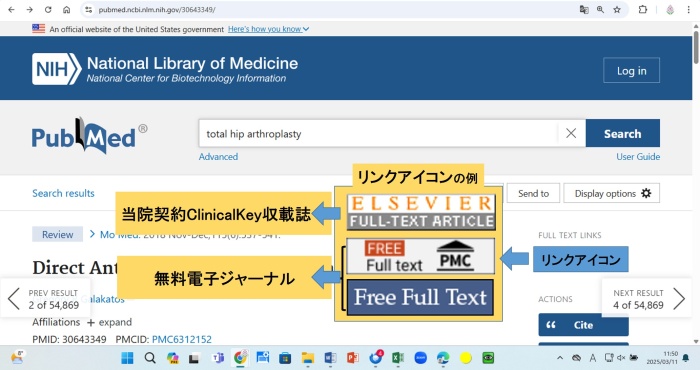Click the FULL TEXT LINKS heading
Image resolution: width=700 pixels, height=370 pixels.
[x=570, y=235]
